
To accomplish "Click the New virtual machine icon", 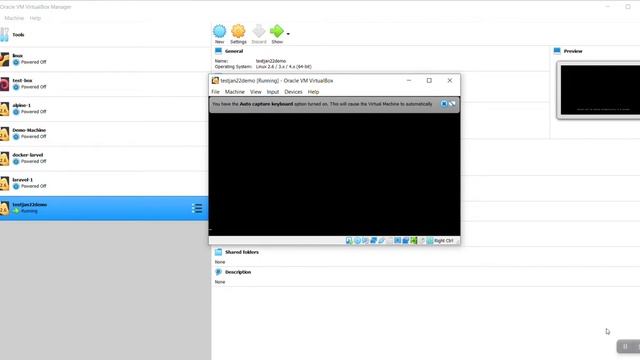I will [219, 31].
